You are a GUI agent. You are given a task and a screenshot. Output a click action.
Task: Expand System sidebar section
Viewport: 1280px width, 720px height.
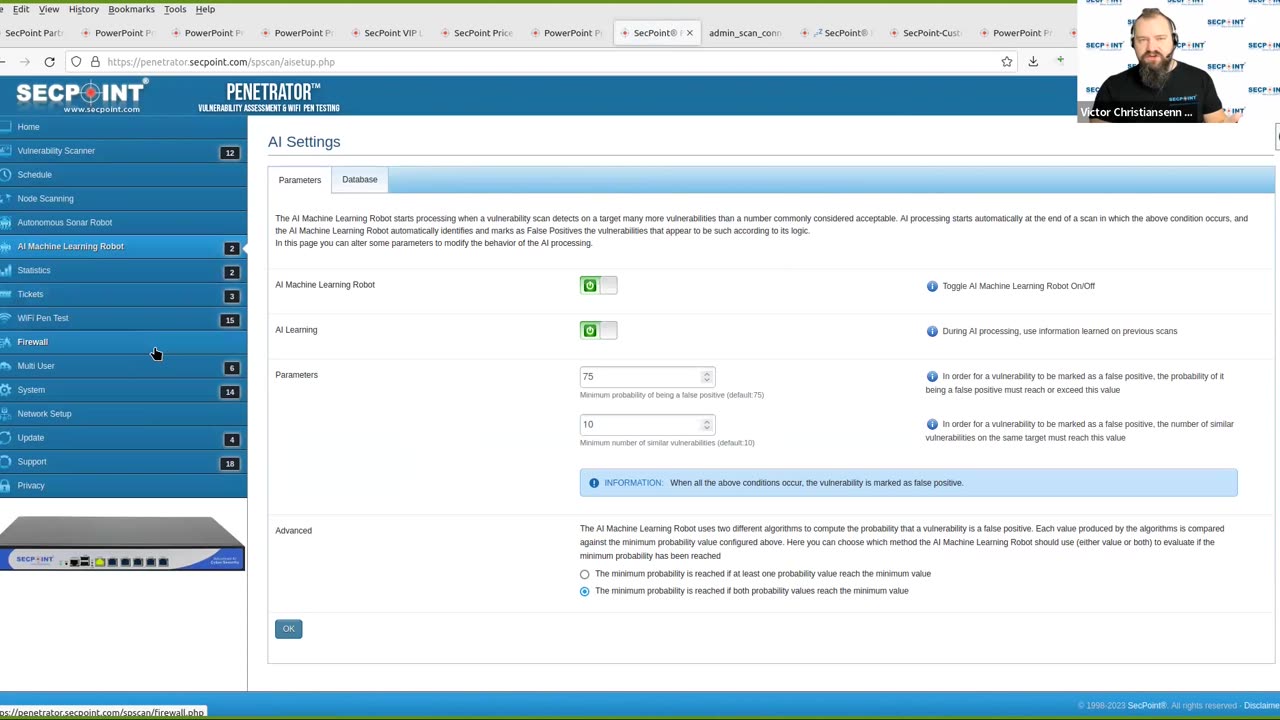click(x=123, y=391)
